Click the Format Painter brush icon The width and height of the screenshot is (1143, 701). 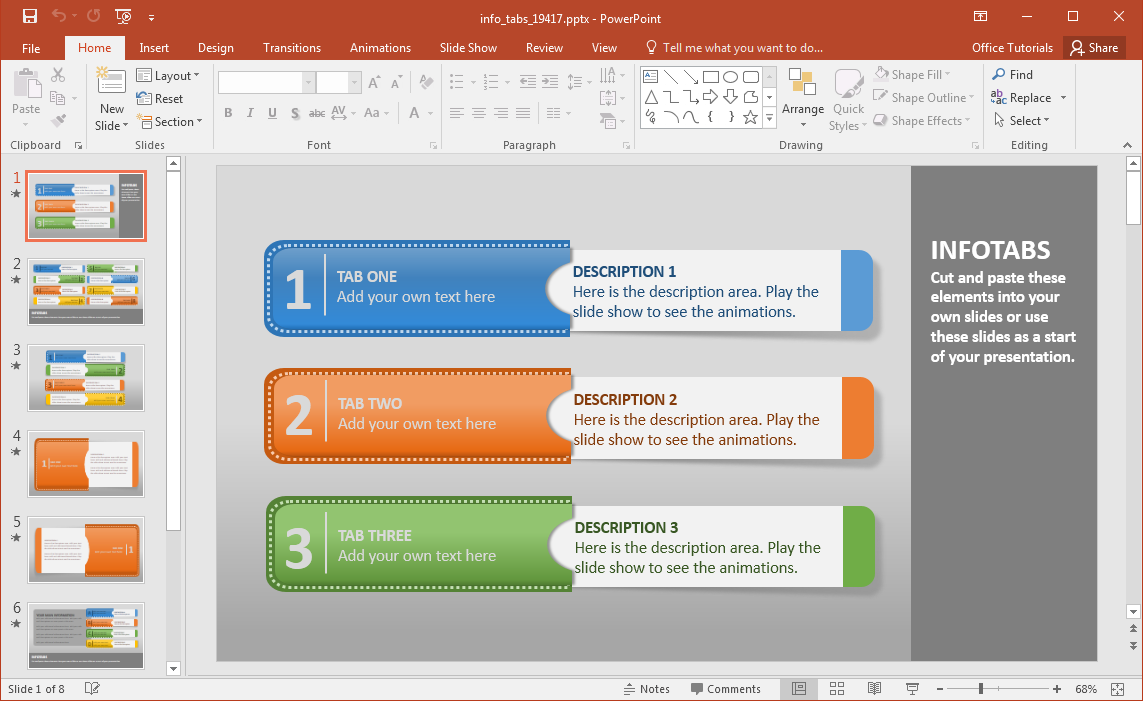point(58,120)
